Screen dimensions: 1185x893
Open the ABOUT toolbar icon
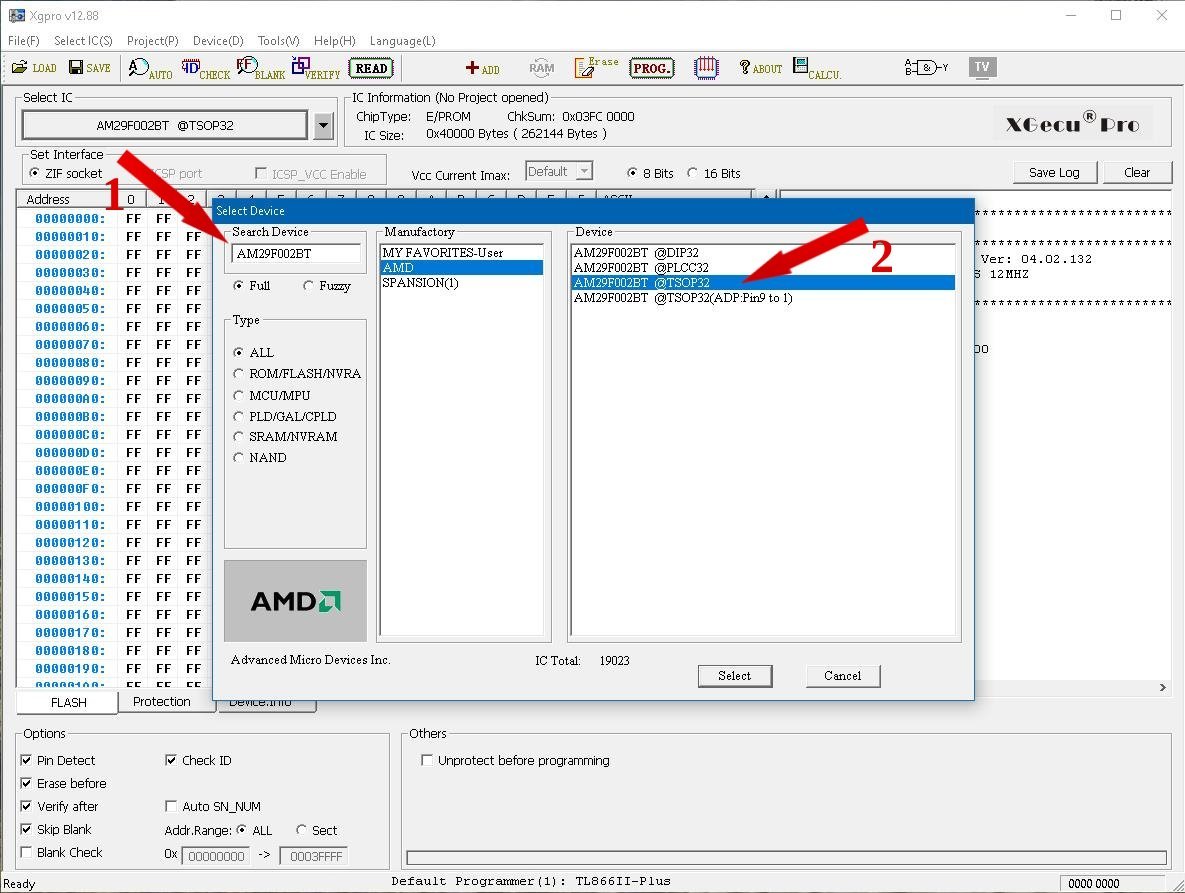tap(760, 68)
